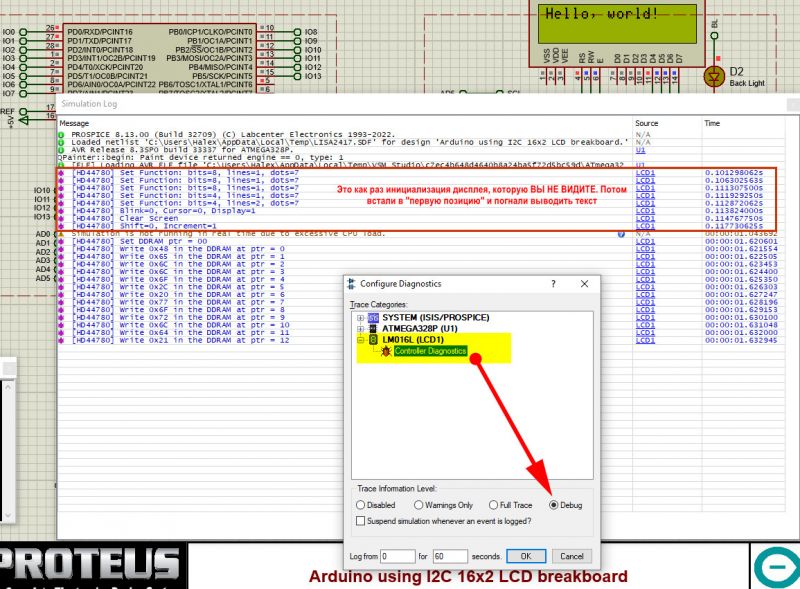Open LCD1 link at time 0.101298062s
The width and height of the screenshot is (800, 589).
[x=645, y=173]
